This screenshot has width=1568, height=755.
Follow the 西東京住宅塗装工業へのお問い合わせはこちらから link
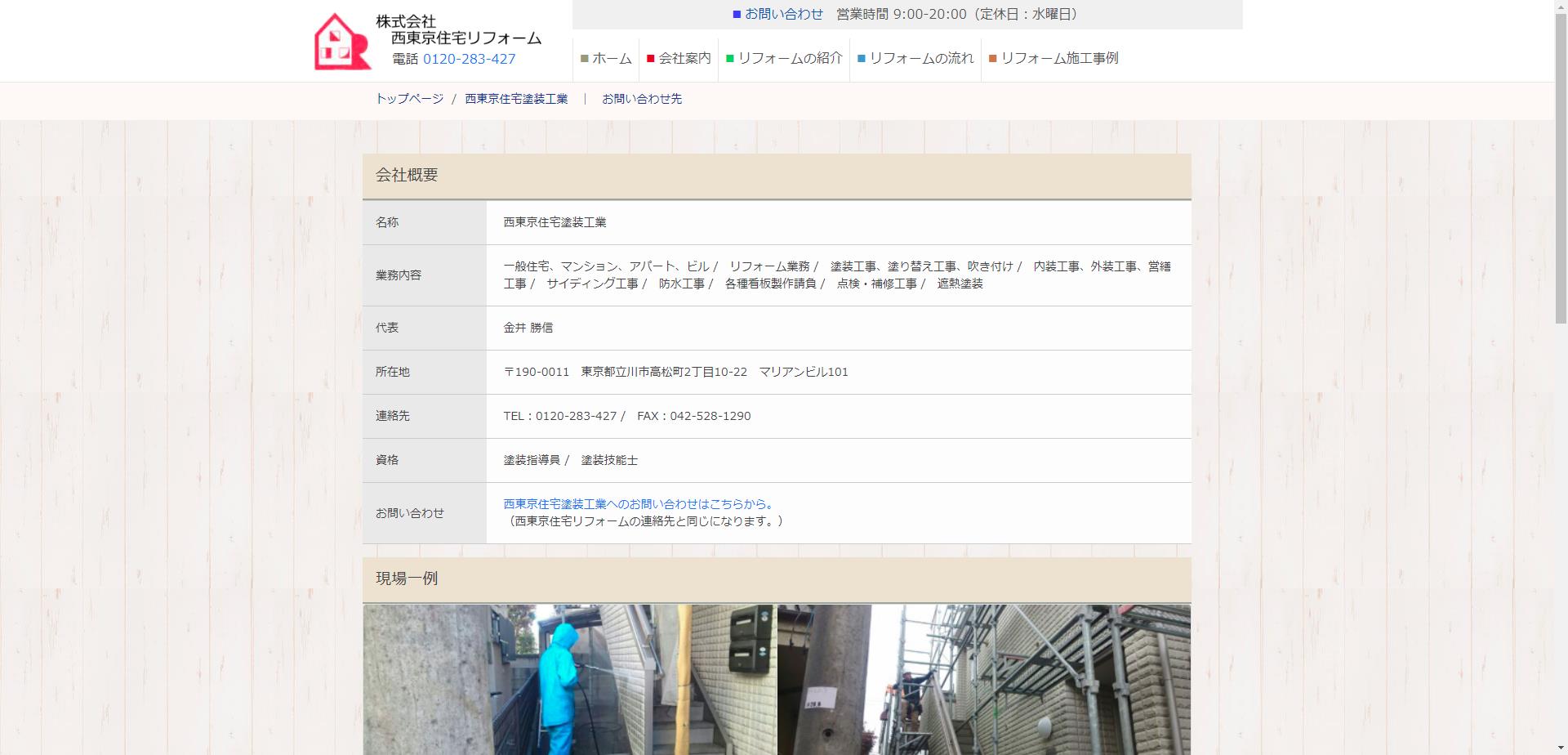tap(639, 504)
